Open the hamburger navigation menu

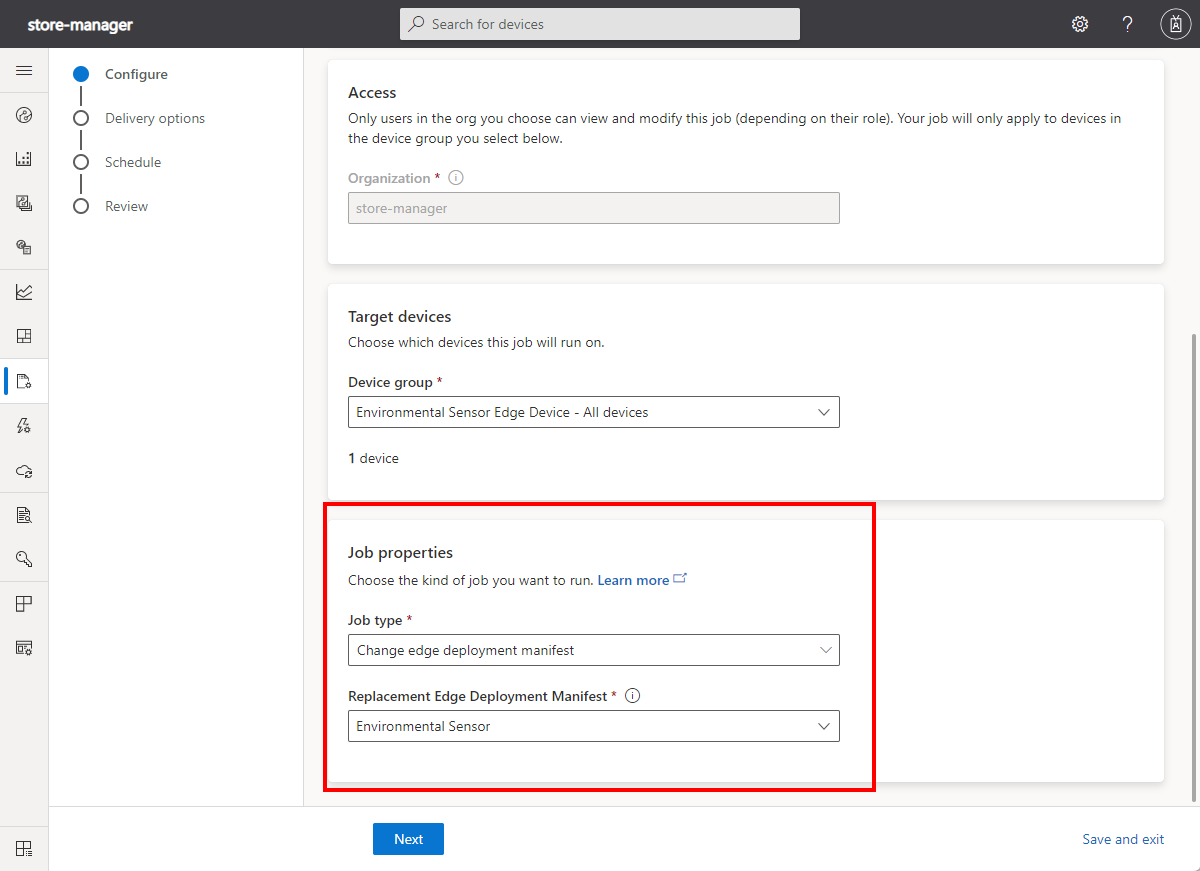(24, 70)
